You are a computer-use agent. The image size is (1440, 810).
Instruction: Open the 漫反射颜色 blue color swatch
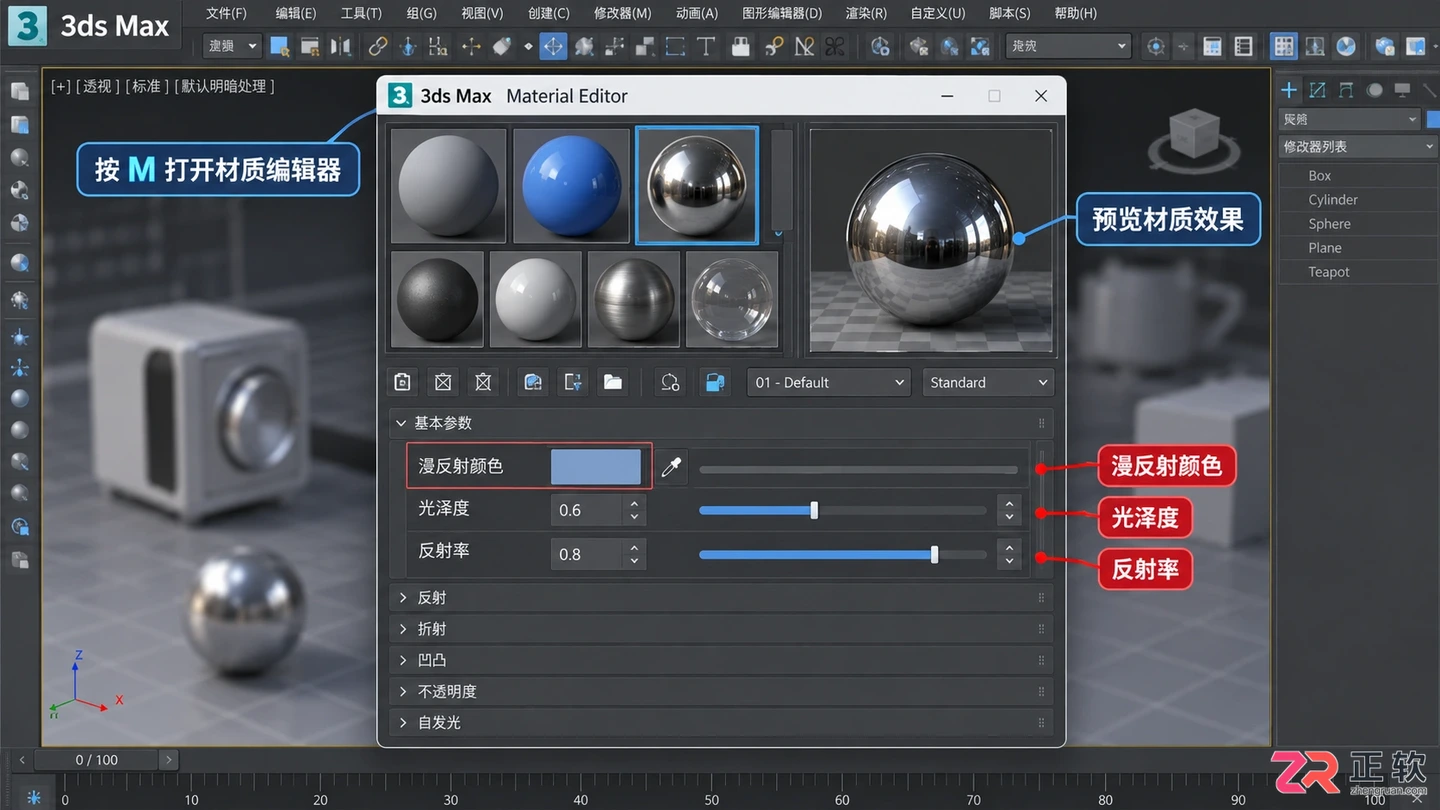click(596, 467)
